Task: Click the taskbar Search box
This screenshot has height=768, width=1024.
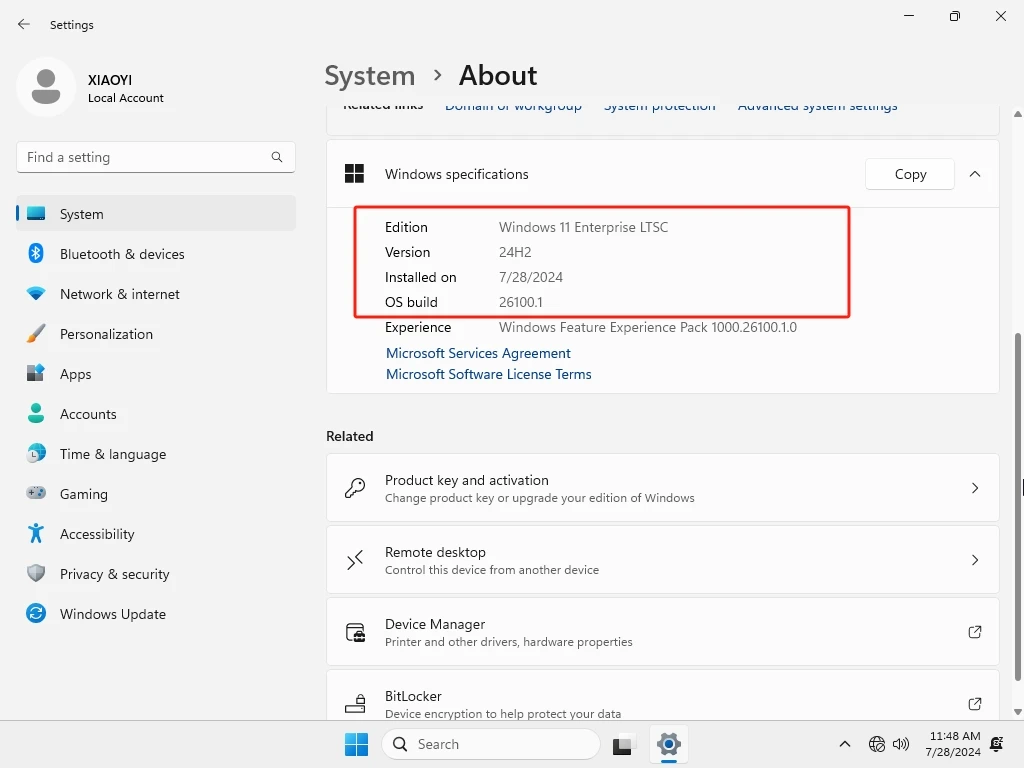Action: [490, 744]
